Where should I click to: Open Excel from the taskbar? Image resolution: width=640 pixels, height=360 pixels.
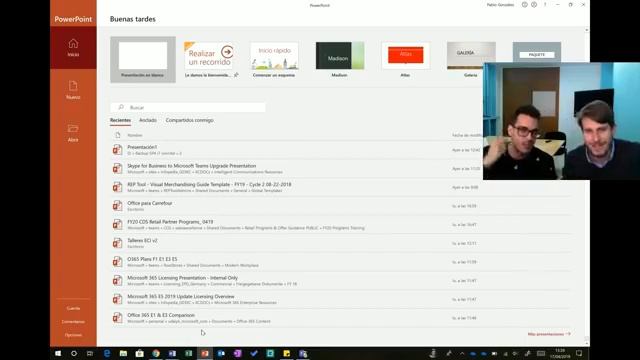pyautogui.click(x=189, y=353)
